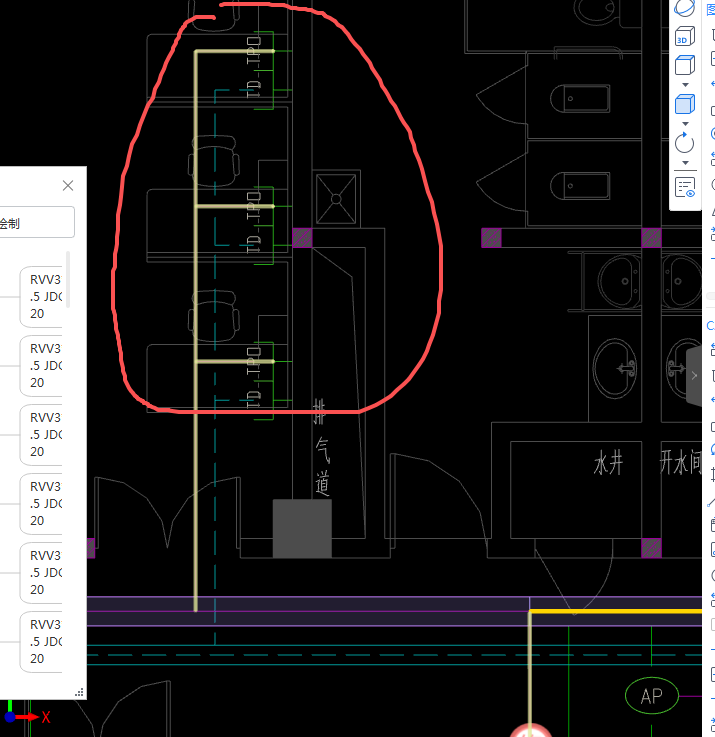The image size is (715, 737).
Task: Open dropdown arrow below the wireframe cube
Action: [x=685, y=85]
